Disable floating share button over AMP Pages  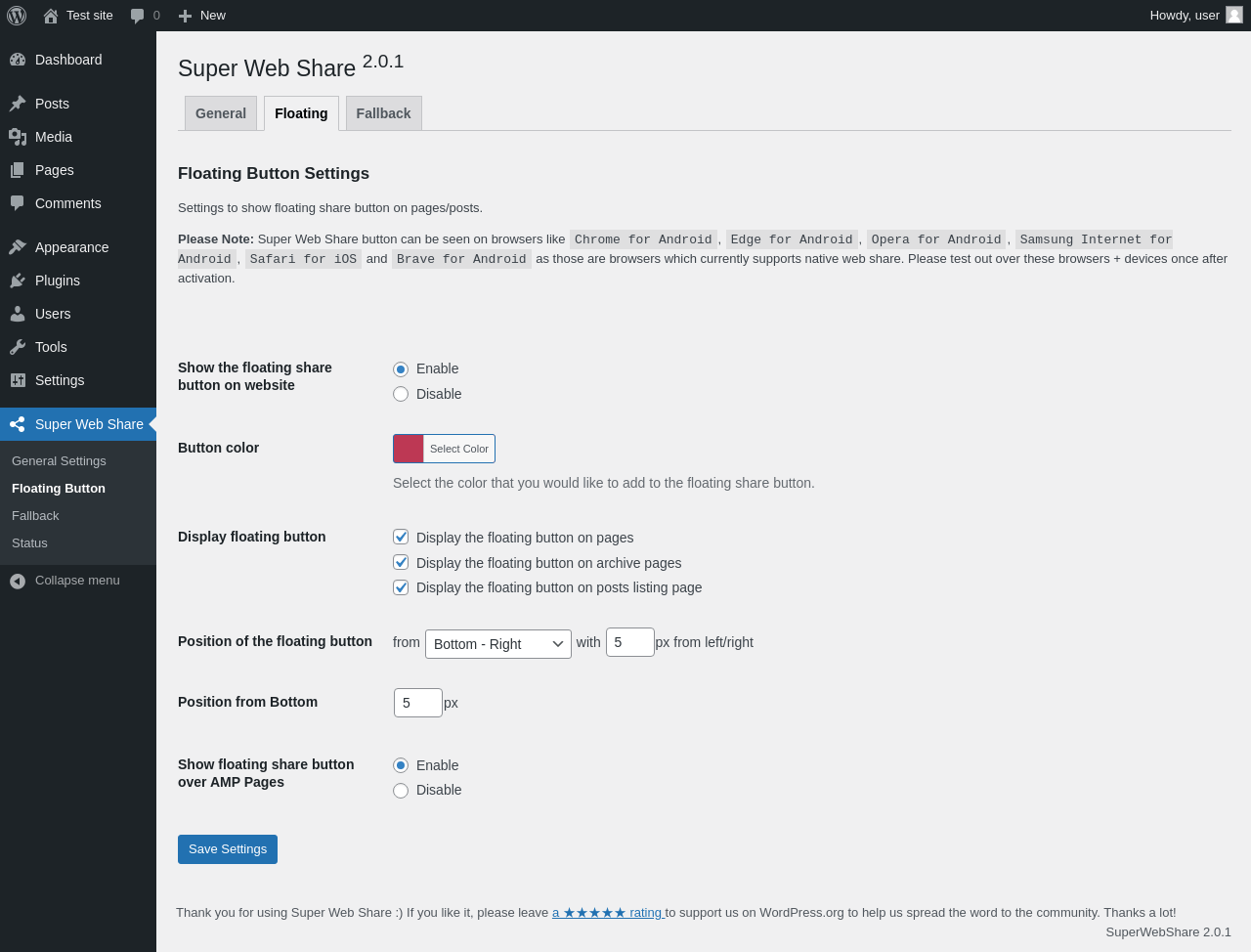(401, 791)
